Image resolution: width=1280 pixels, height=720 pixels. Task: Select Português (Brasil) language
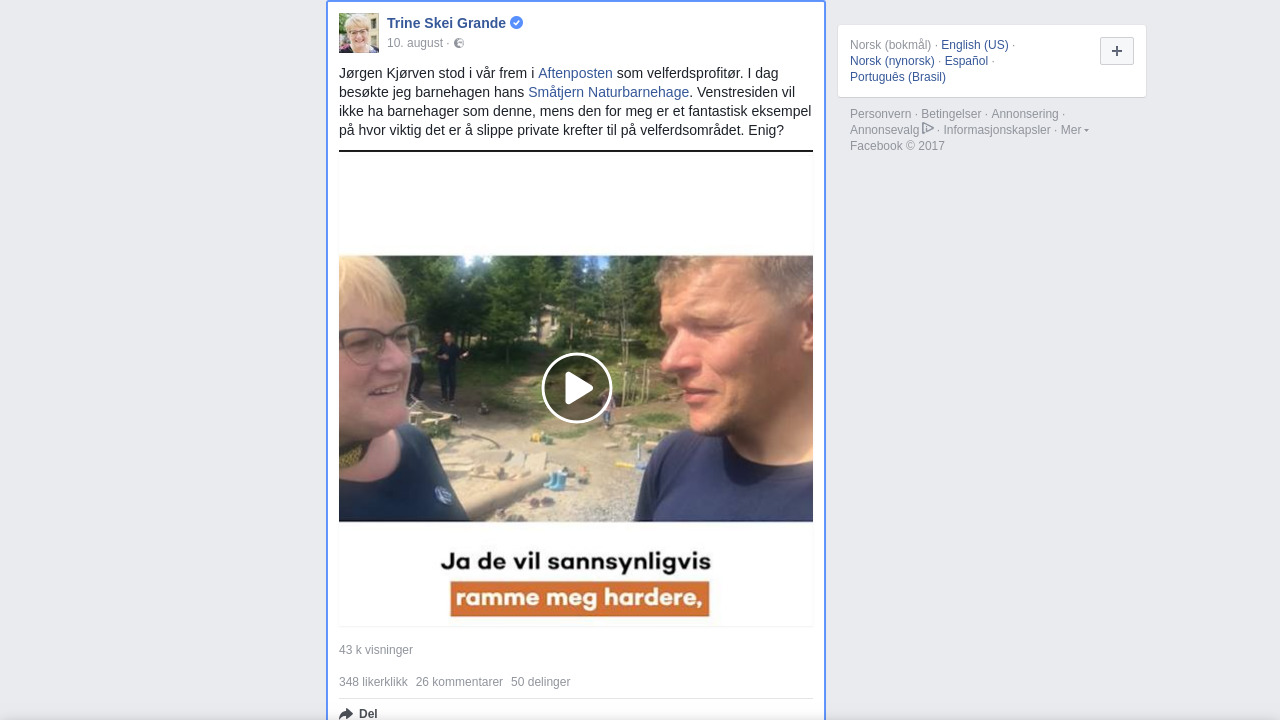(898, 77)
